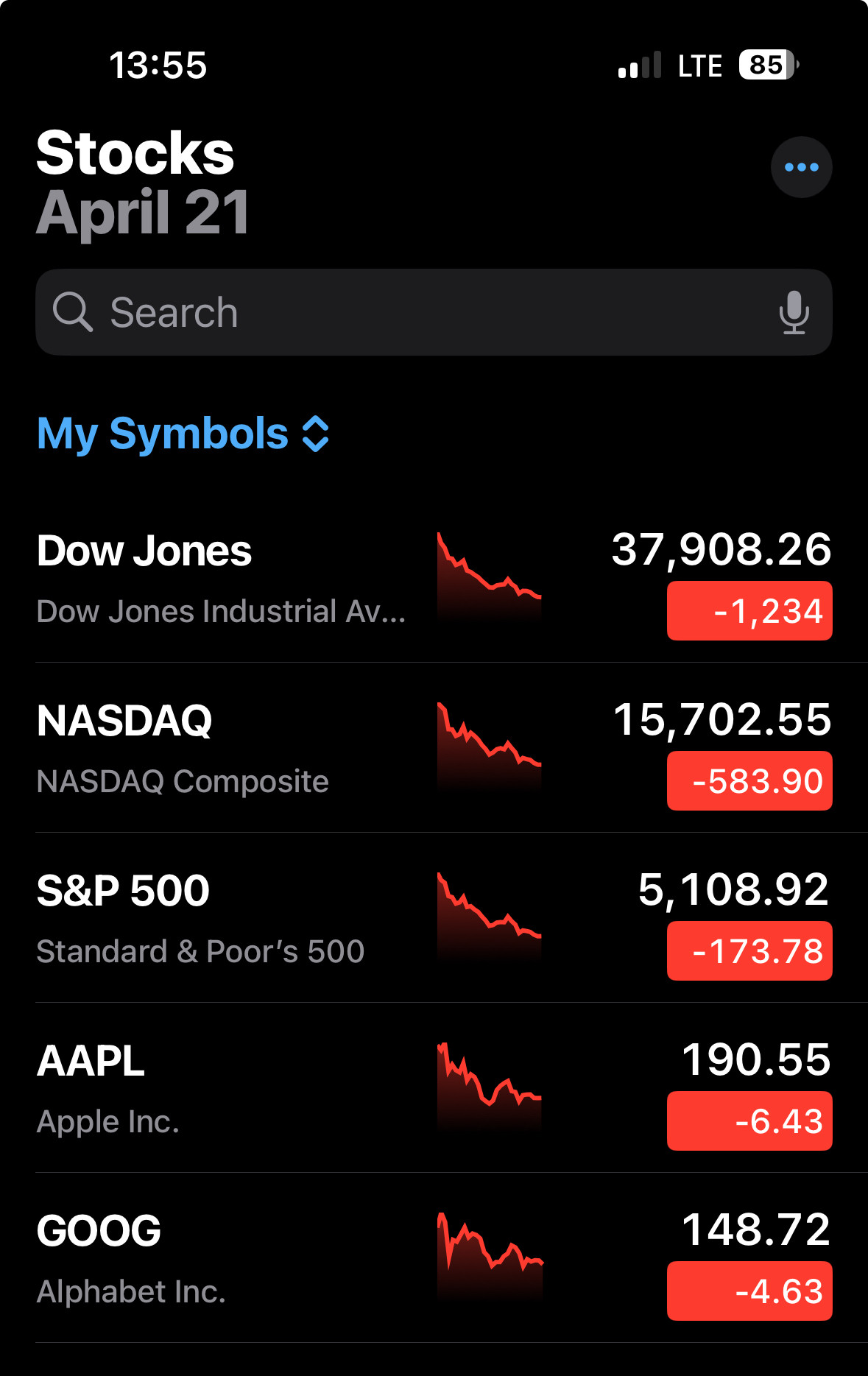Tap the search magnifier icon
The height and width of the screenshot is (1376, 868).
pyautogui.click(x=72, y=312)
